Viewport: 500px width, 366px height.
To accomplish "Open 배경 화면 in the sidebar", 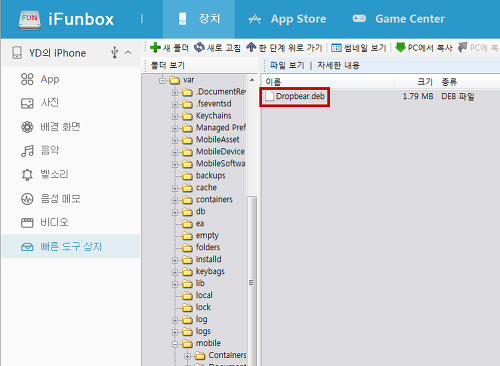I will click(x=71, y=127).
